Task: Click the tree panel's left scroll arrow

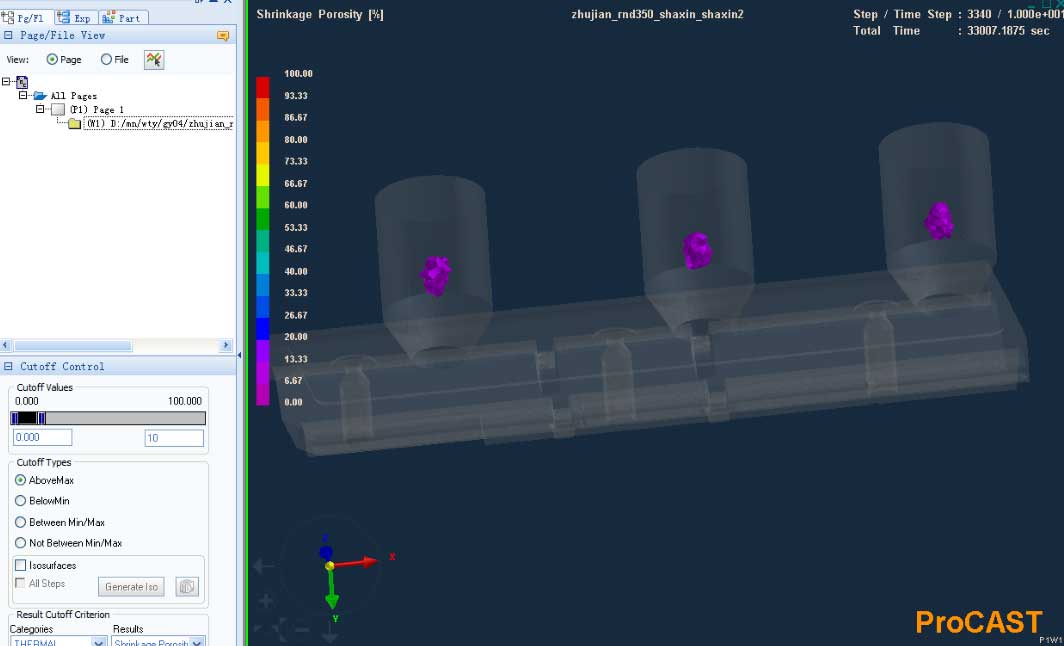Action: (x=7, y=346)
